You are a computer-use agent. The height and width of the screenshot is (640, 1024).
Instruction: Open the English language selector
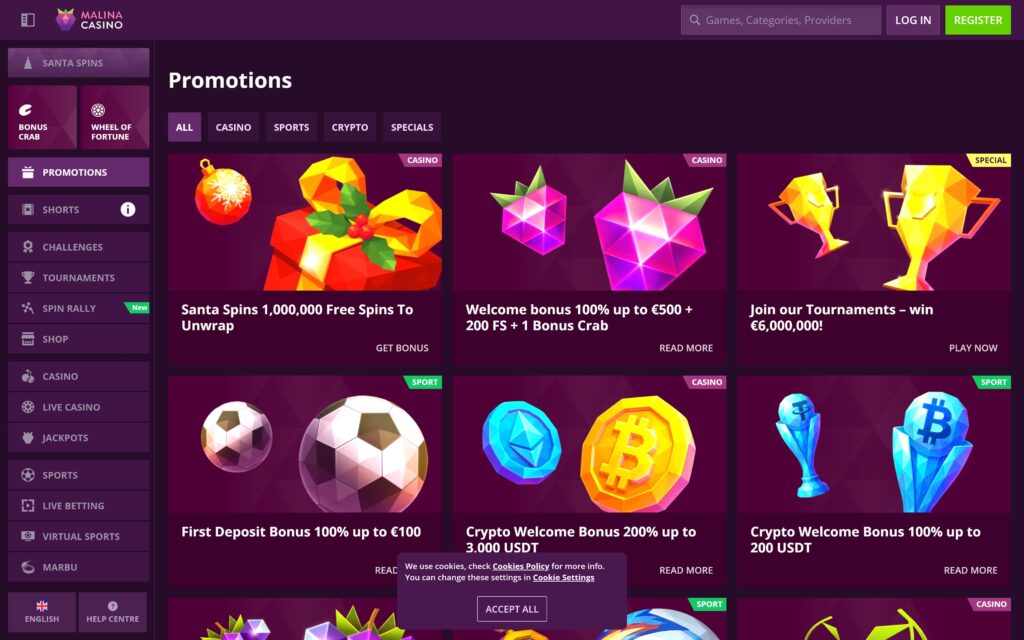pyautogui.click(x=42, y=612)
